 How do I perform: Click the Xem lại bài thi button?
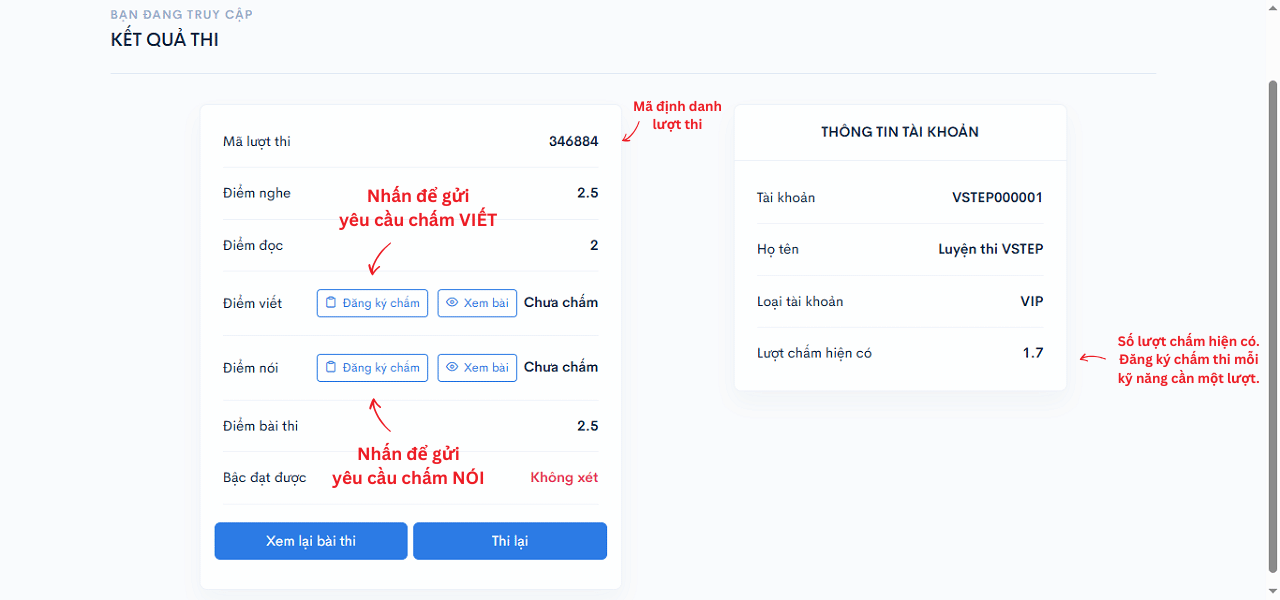click(311, 541)
